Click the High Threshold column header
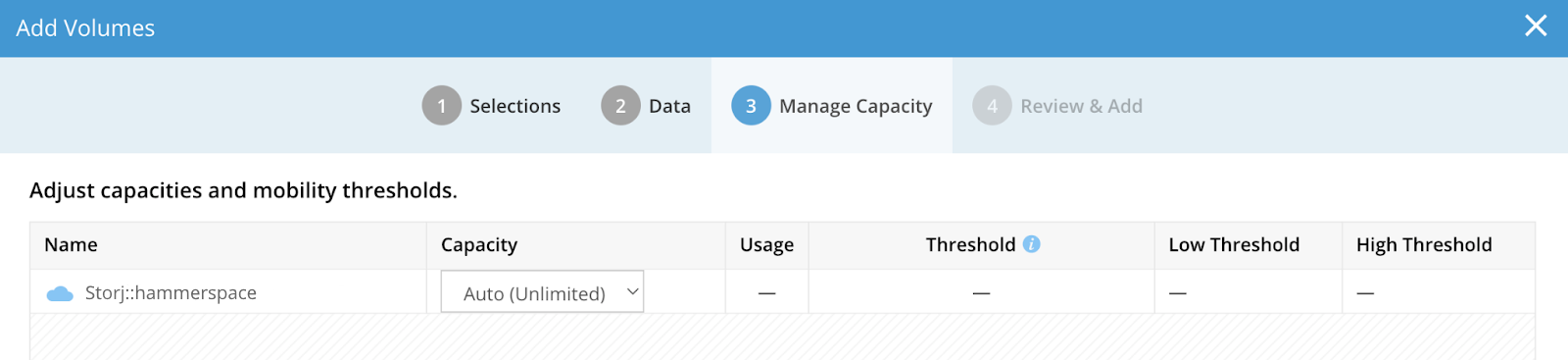The width and height of the screenshot is (1568, 360). tap(1424, 245)
